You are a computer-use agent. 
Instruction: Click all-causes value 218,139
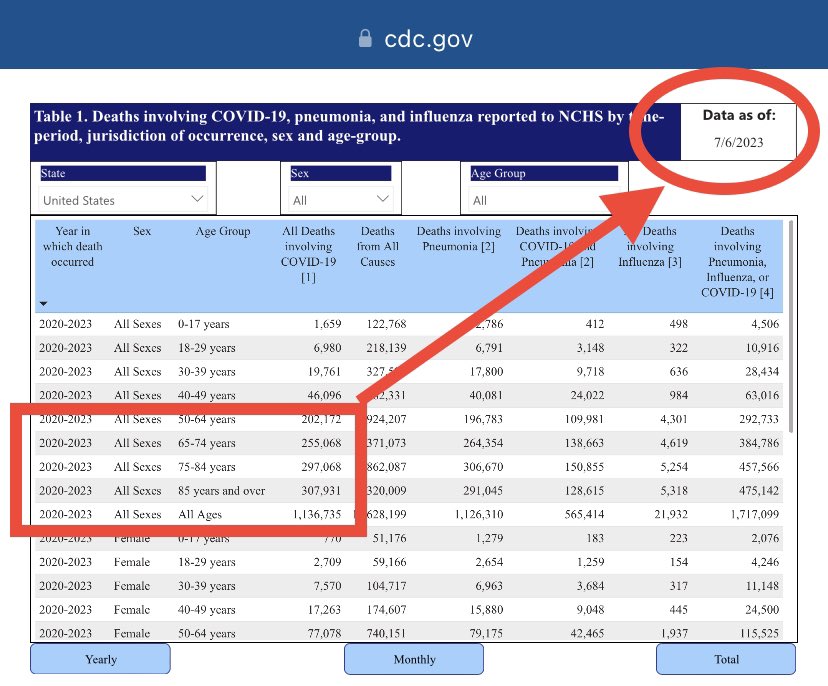[387, 347]
